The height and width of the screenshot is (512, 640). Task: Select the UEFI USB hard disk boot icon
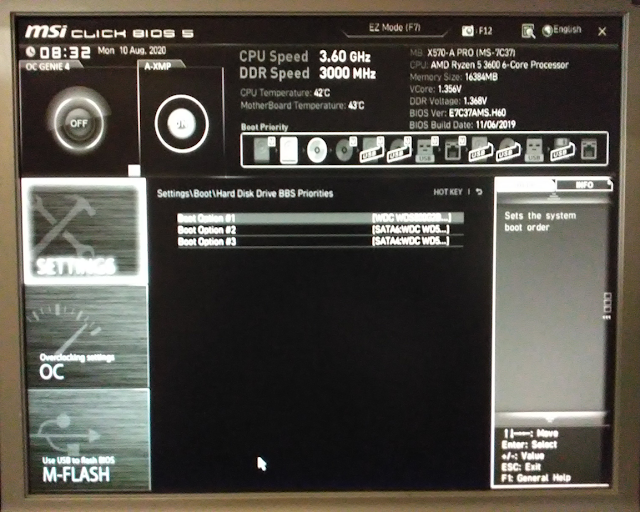click(372, 150)
